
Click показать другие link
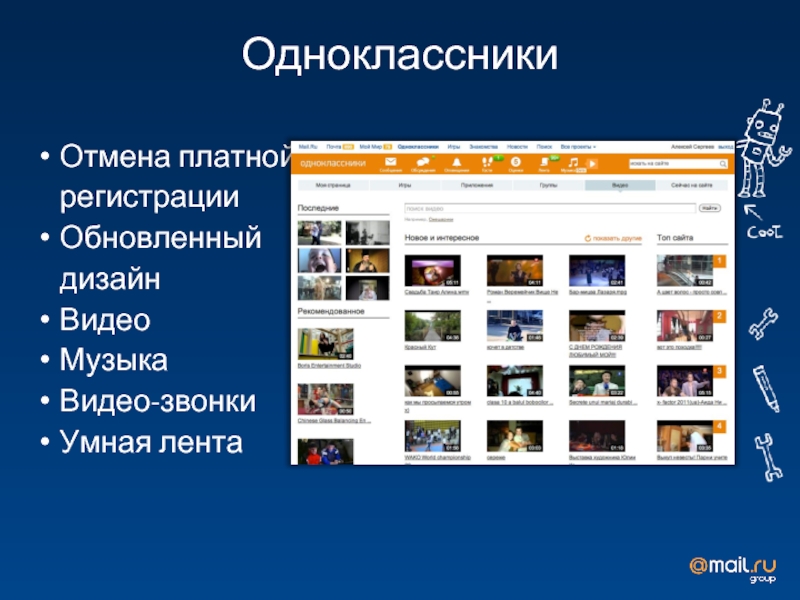[x=617, y=238]
